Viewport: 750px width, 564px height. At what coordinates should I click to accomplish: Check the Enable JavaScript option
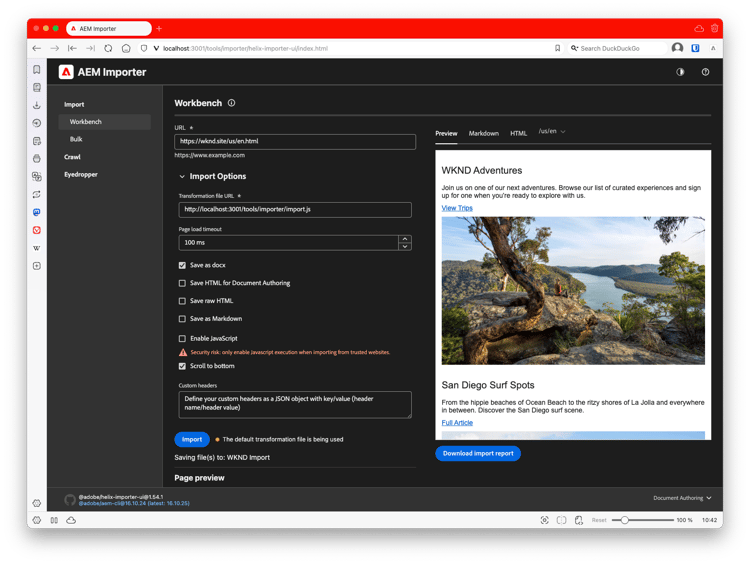click(x=182, y=339)
